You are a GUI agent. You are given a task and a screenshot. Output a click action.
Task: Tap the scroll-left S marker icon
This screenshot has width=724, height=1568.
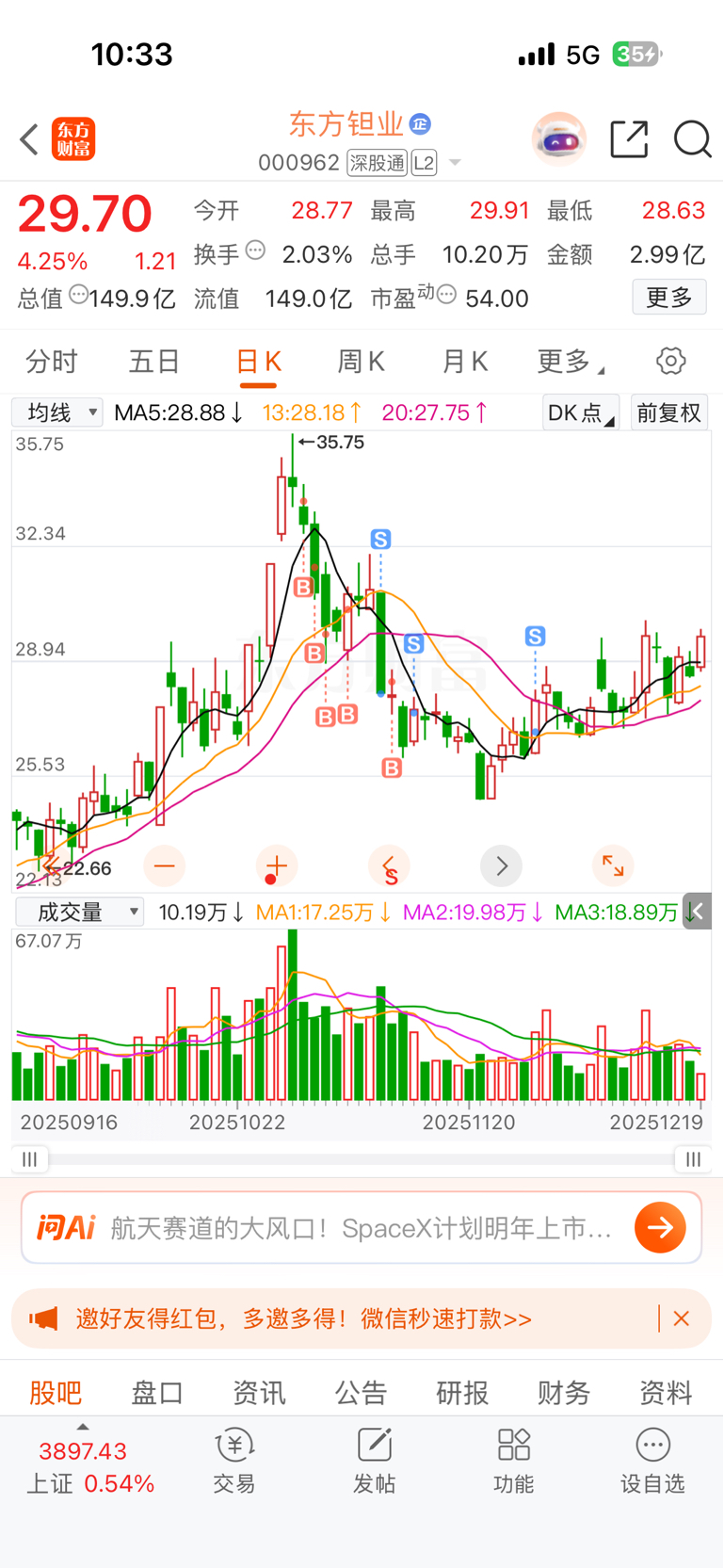coord(389,866)
